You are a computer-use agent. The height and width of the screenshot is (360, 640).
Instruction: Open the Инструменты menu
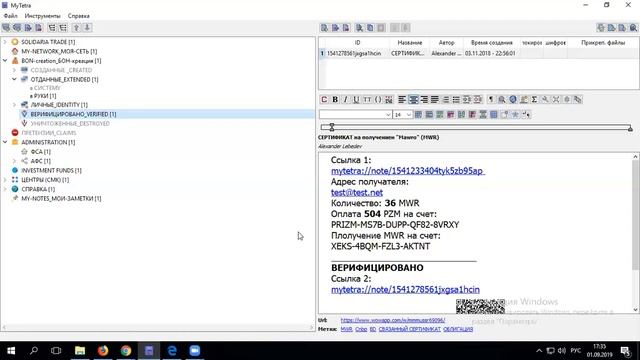[x=42, y=16]
